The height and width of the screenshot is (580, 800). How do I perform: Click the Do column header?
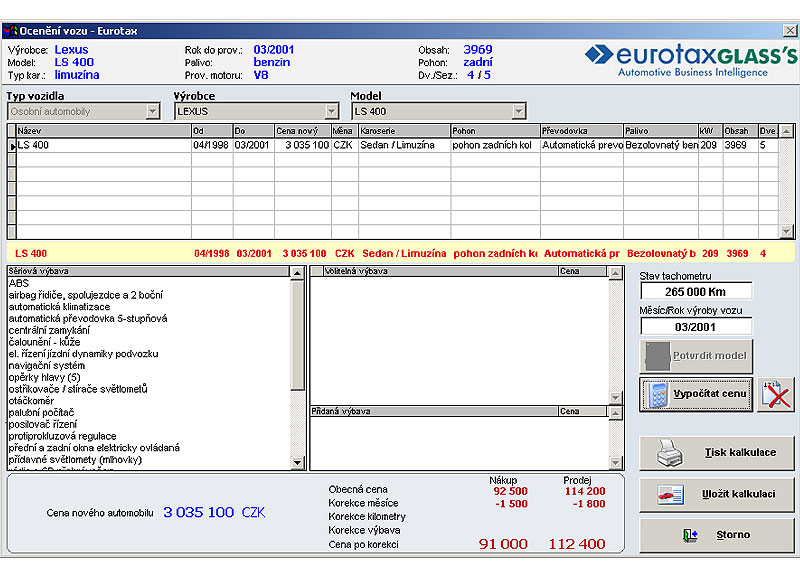tap(254, 131)
